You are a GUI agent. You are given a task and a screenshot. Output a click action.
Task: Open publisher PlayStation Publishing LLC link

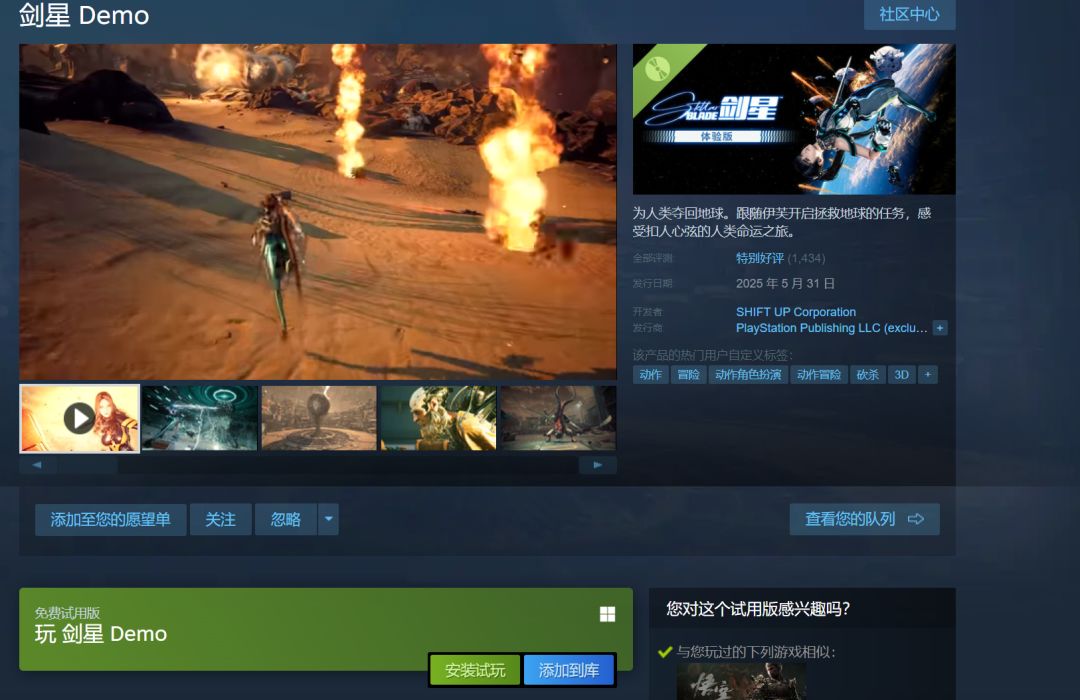[x=831, y=328]
